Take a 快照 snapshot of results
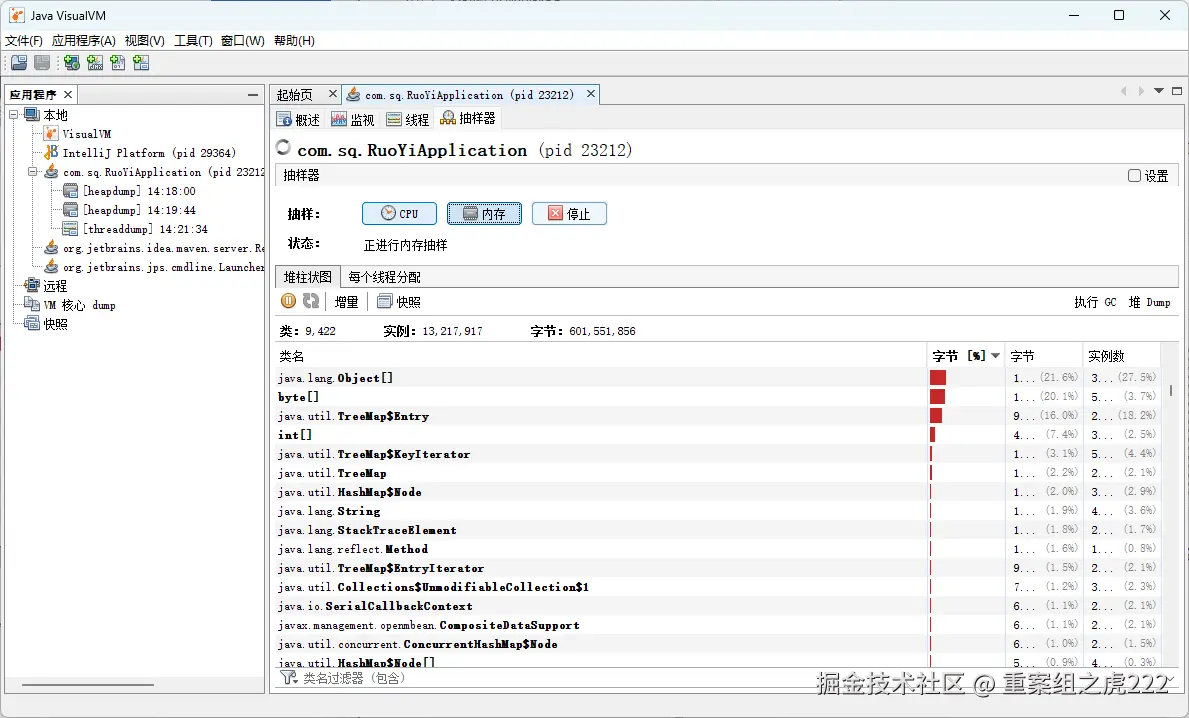The width and height of the screenshot is (1189, 718). pyautogui.click(x=399, y=302)
